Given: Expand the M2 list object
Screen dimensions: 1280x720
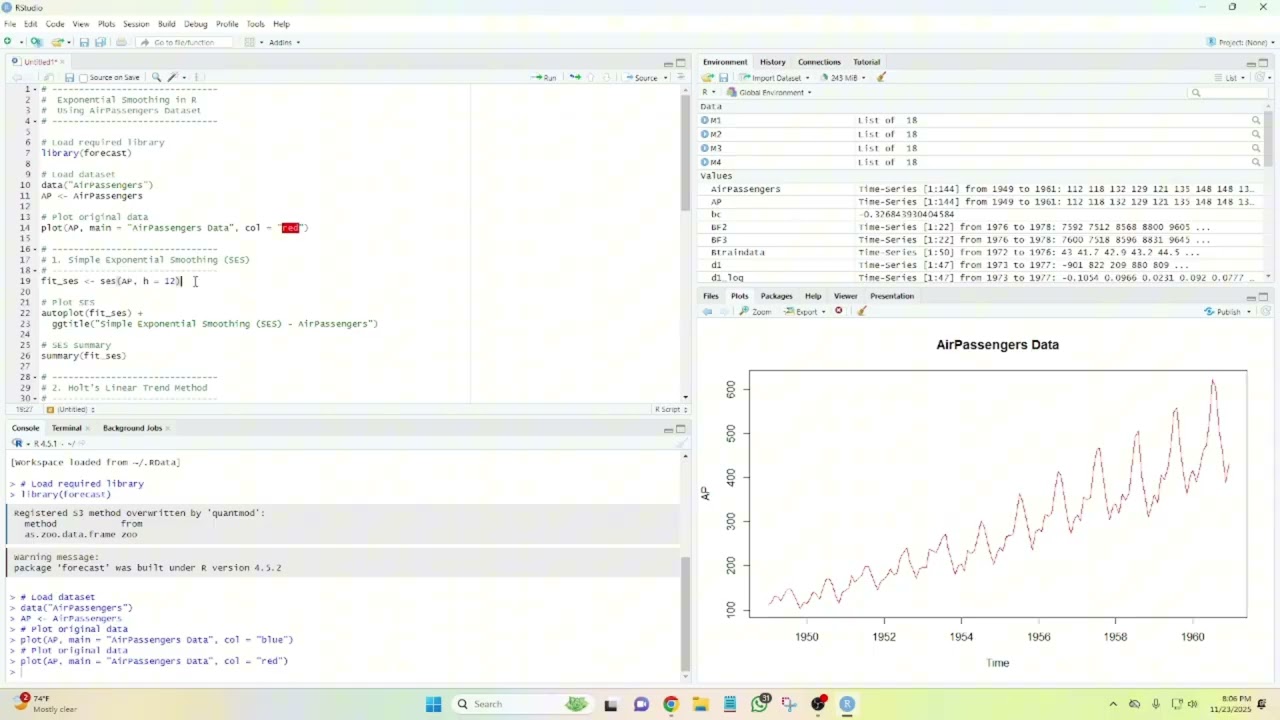Looking at the screenshot, I should 705,134.
